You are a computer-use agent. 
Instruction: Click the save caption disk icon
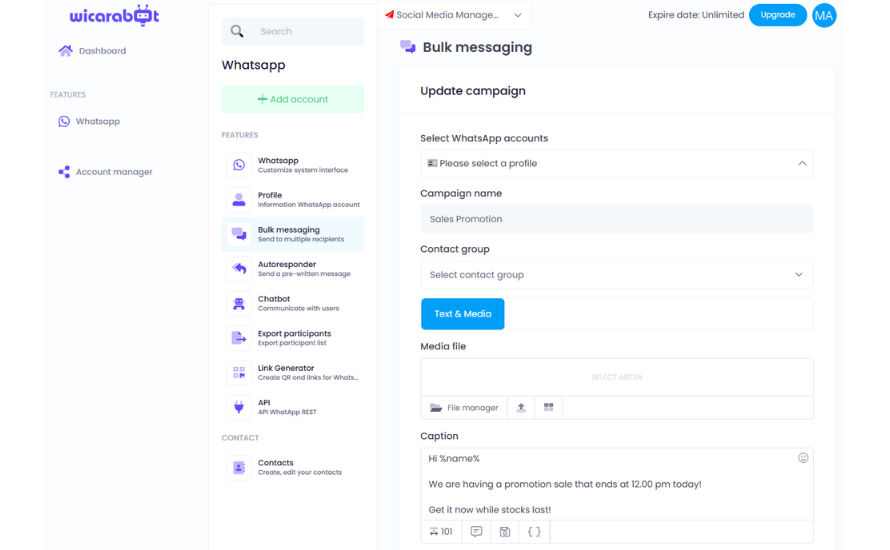(x=505, y=532)
